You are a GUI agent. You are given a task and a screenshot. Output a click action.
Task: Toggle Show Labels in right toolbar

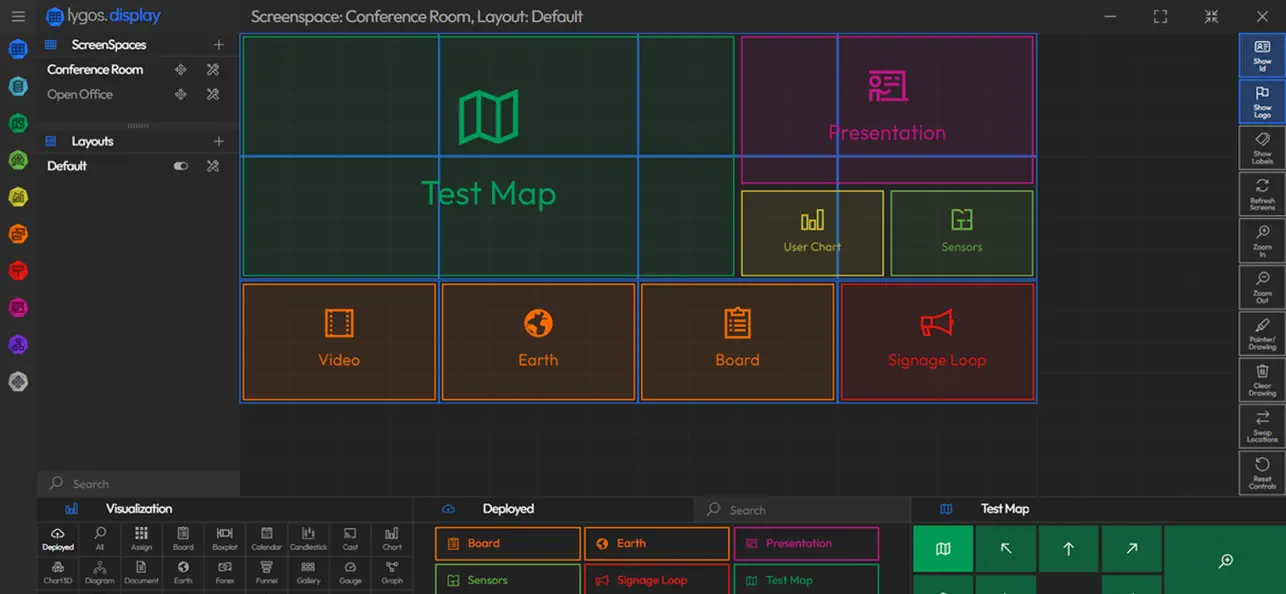(1262, 149)
